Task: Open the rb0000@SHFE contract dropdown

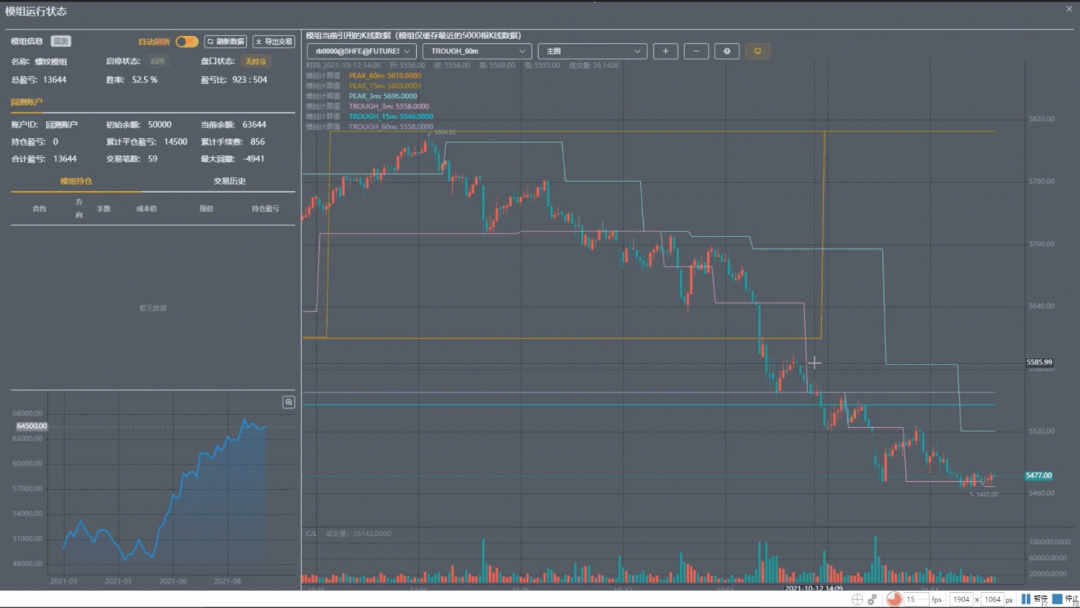Action: (361, 51)
